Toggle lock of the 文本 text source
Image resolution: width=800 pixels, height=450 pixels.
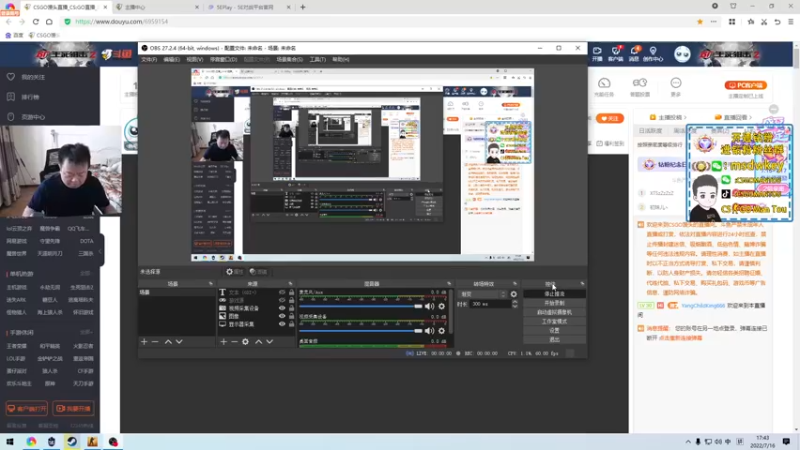point(291,292)
